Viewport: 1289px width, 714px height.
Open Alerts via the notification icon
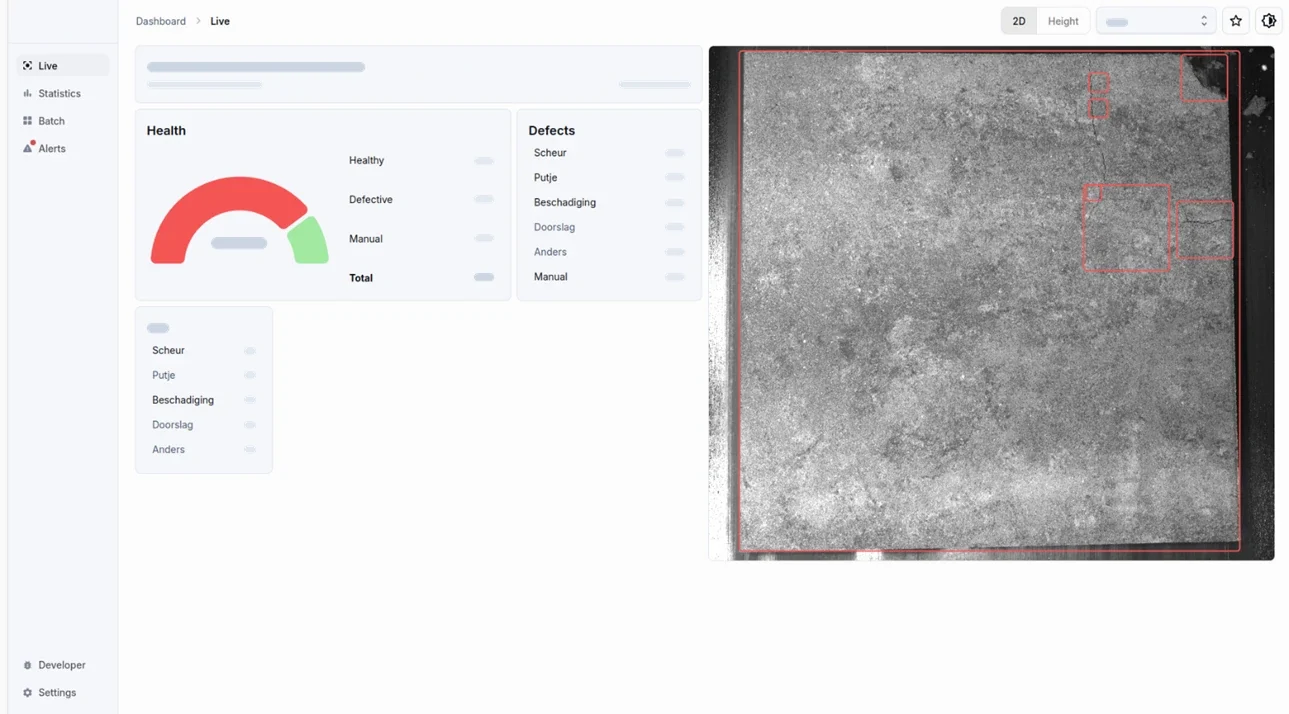click(x=28, y=148)
